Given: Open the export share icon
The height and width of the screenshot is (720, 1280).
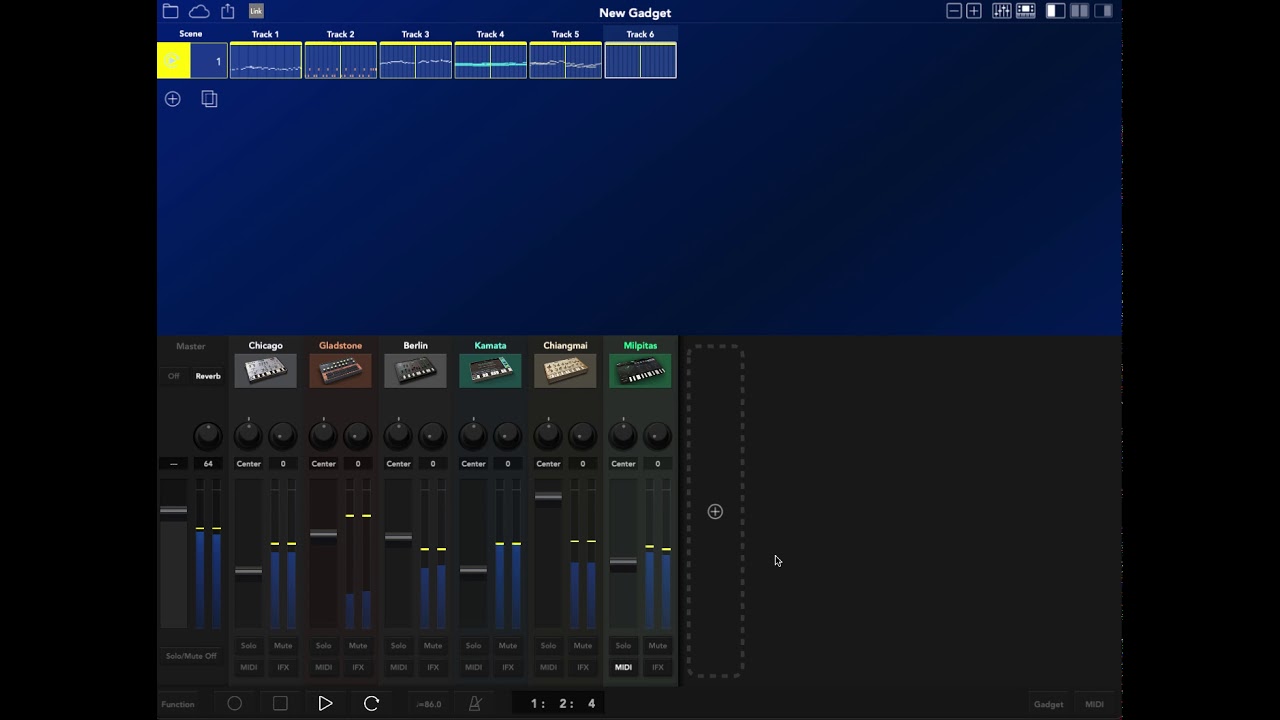Looking at the screenshot, I should (x=228, y=11).
